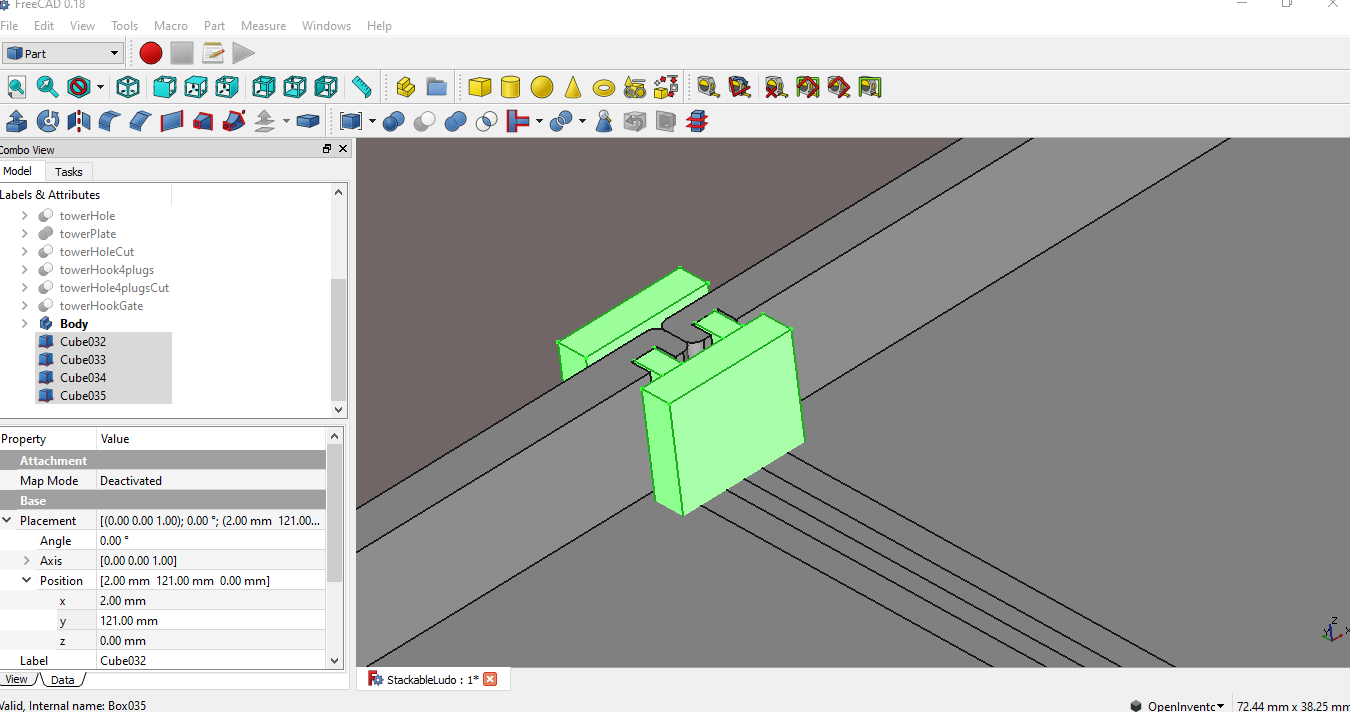
Task: Click the y position value field
Action: pos(212,621)
